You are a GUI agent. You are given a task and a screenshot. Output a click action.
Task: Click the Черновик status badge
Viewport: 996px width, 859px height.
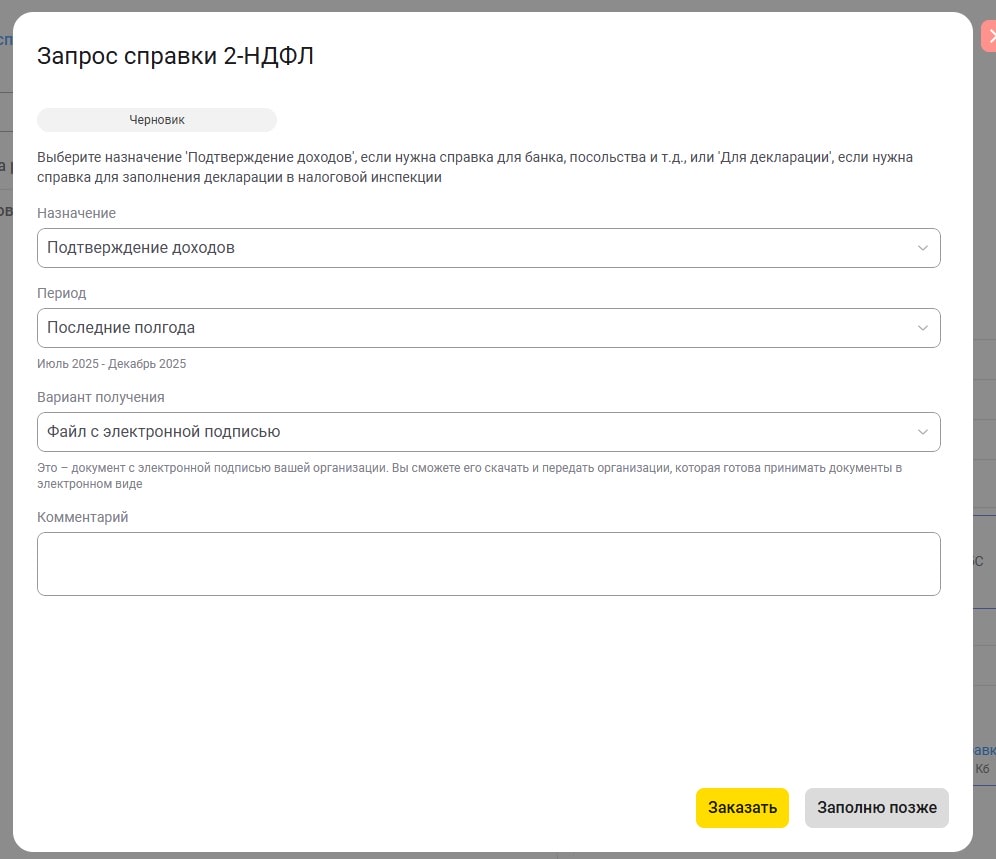pos(157,120)
